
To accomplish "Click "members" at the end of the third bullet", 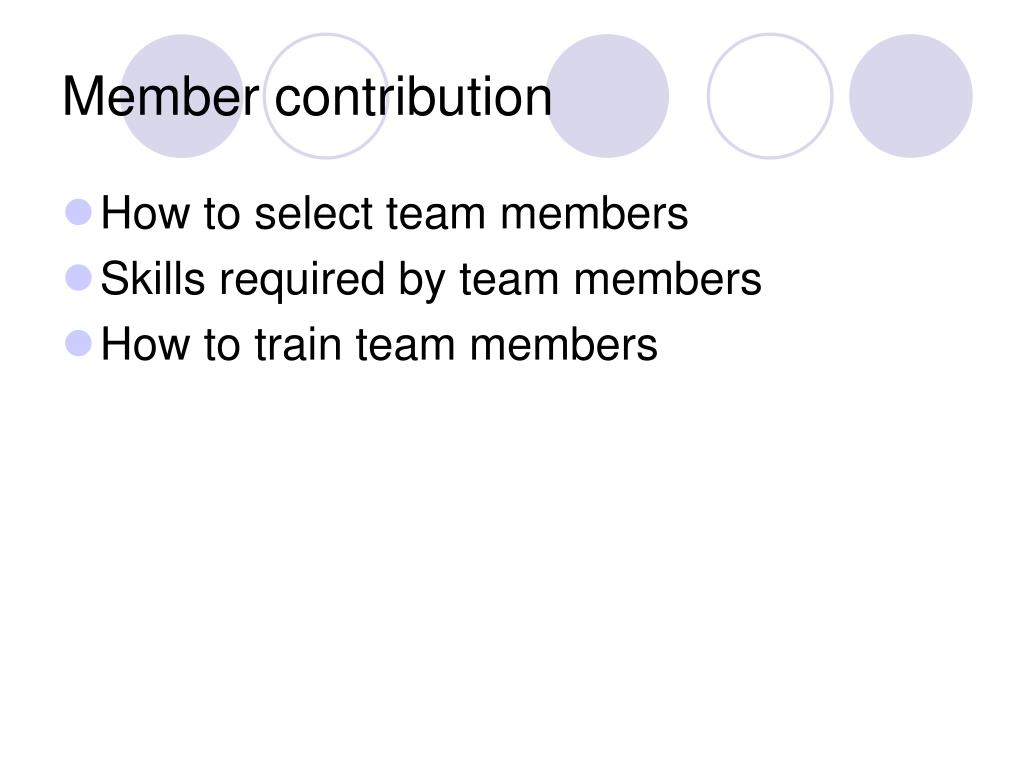I will [x=564, y=345].
